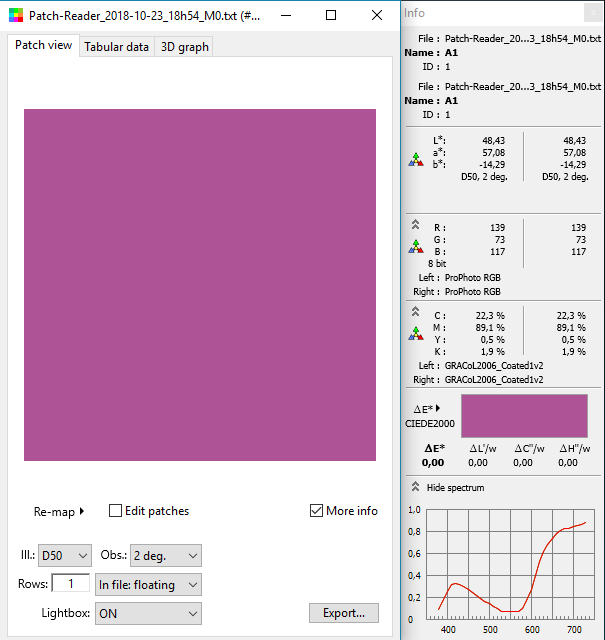Image resolution: width=605 pixels, height=640 pixels.
Task: Click the app icon in the title bar
Action: (x=16, y=16)
